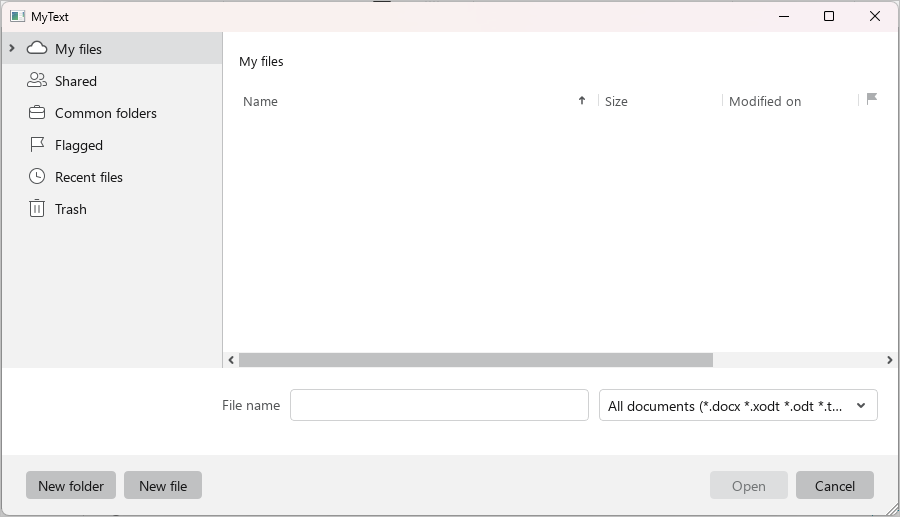The height and width of the screenshot is (517, 900).
Task: Click the My files breadcrumb heading
Action: (x=261, y=61)
